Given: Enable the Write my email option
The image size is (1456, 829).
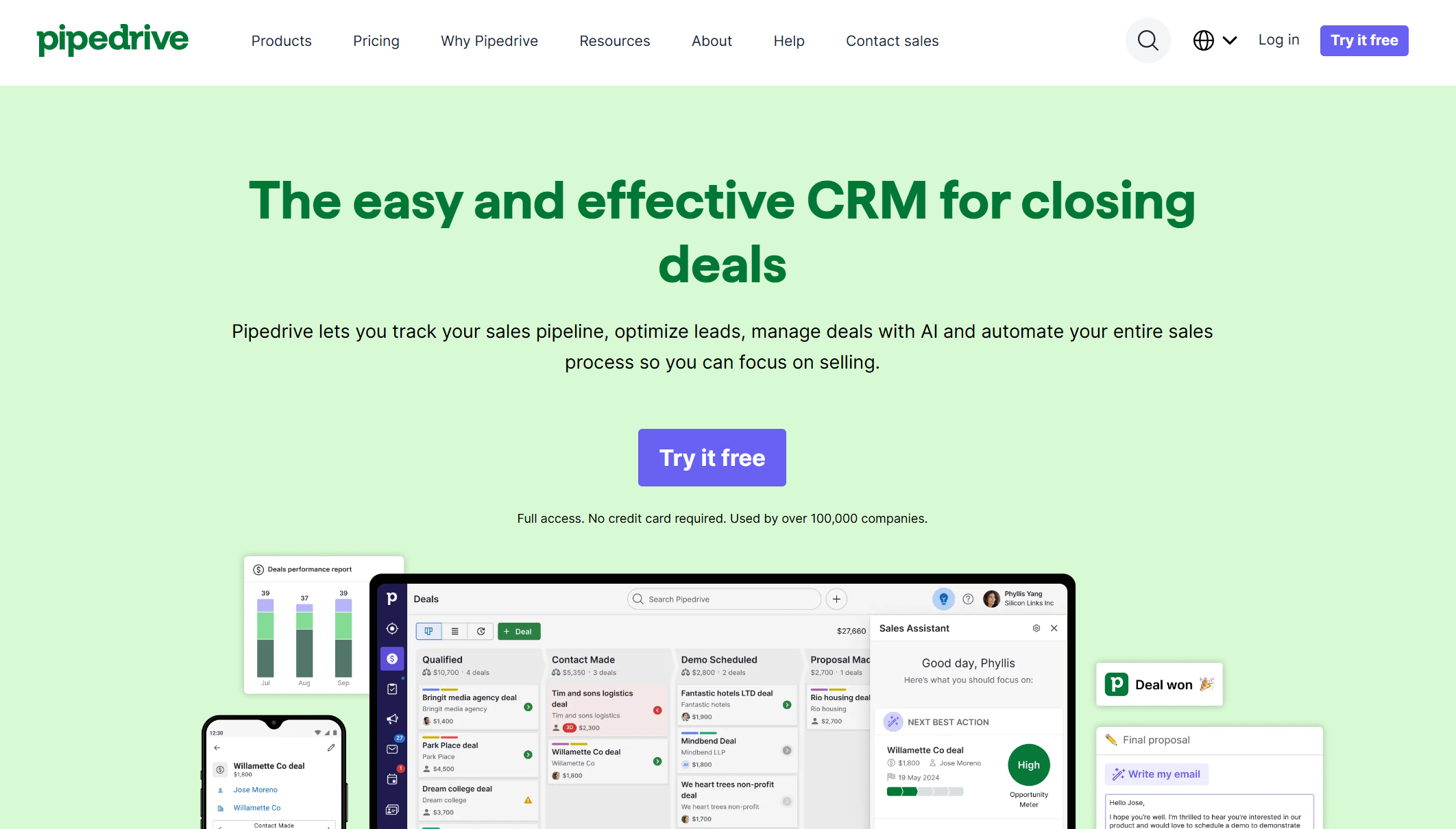Looking at the screenshot, I should 1157,773.
